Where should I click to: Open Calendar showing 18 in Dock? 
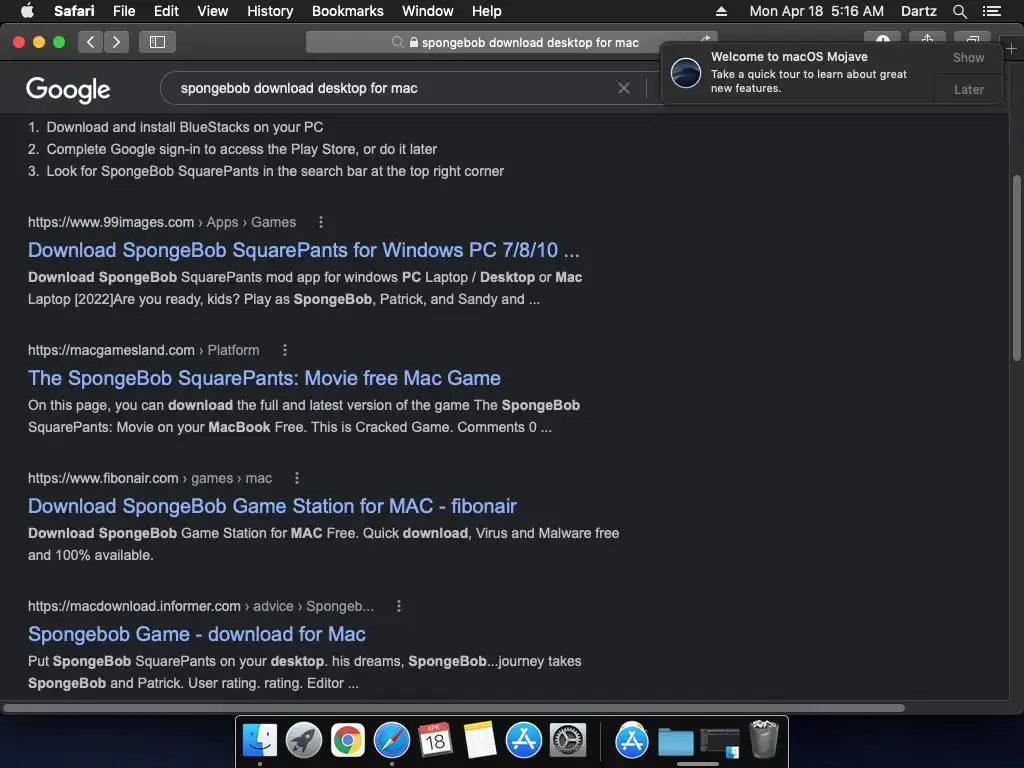pyautogui.click(x=435, y=741)
